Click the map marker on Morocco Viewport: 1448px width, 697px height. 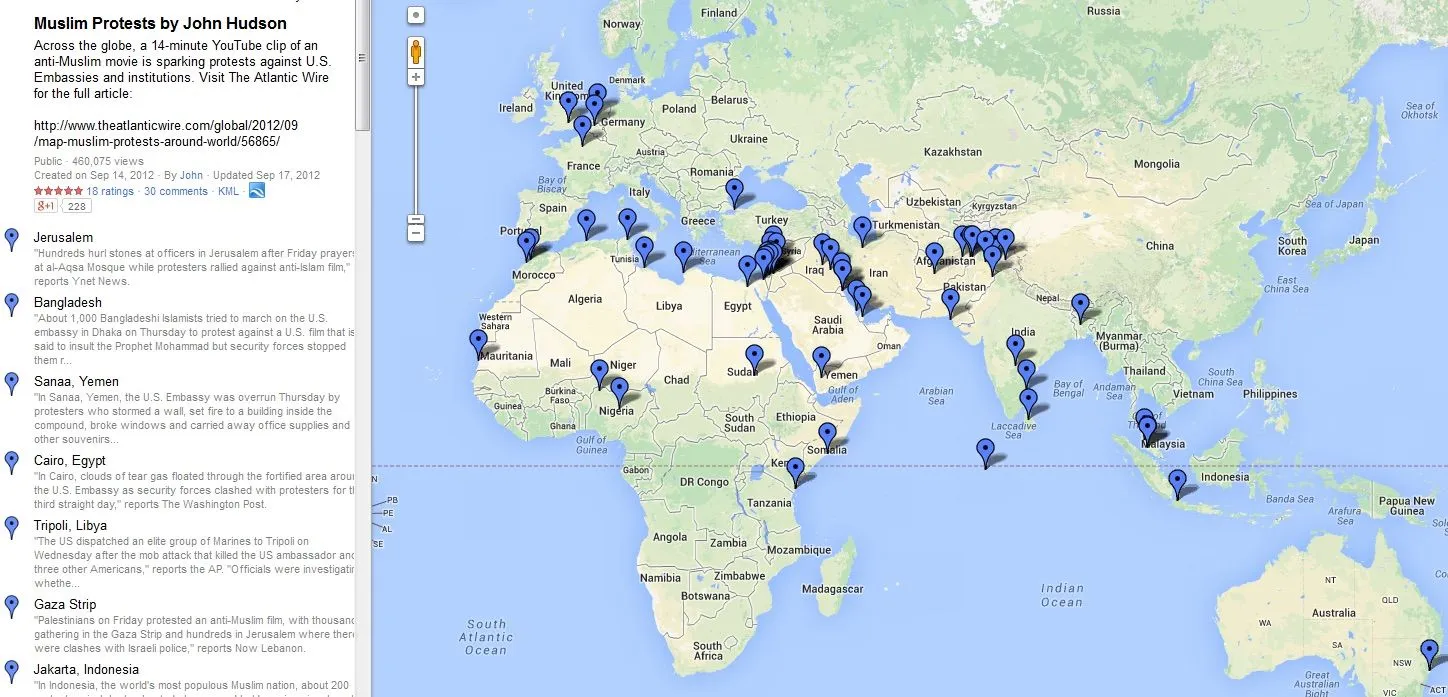tap(527, 247)
